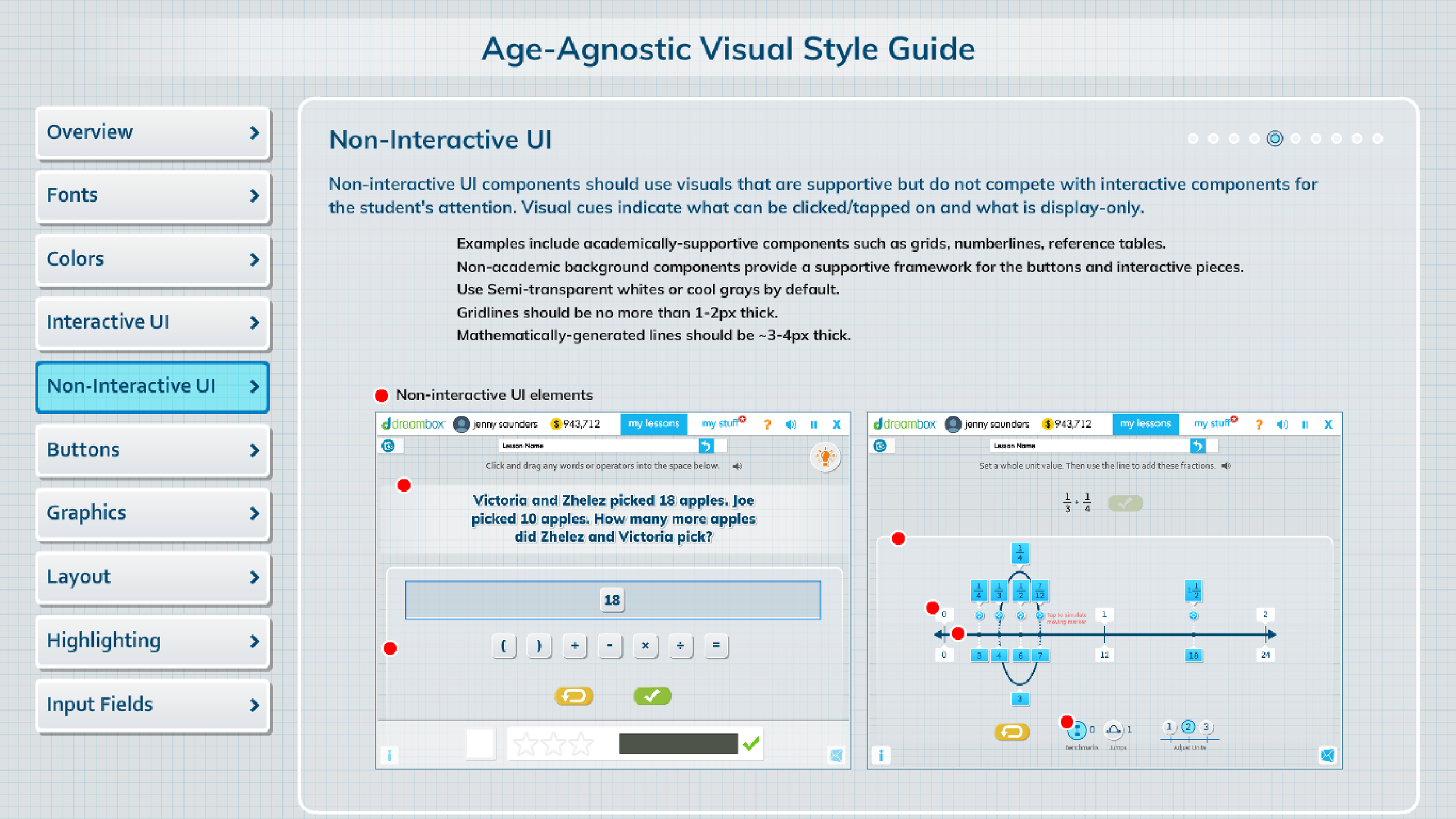
Task: Select the Jumps tool icon
Action: [x=1114, y=729]
